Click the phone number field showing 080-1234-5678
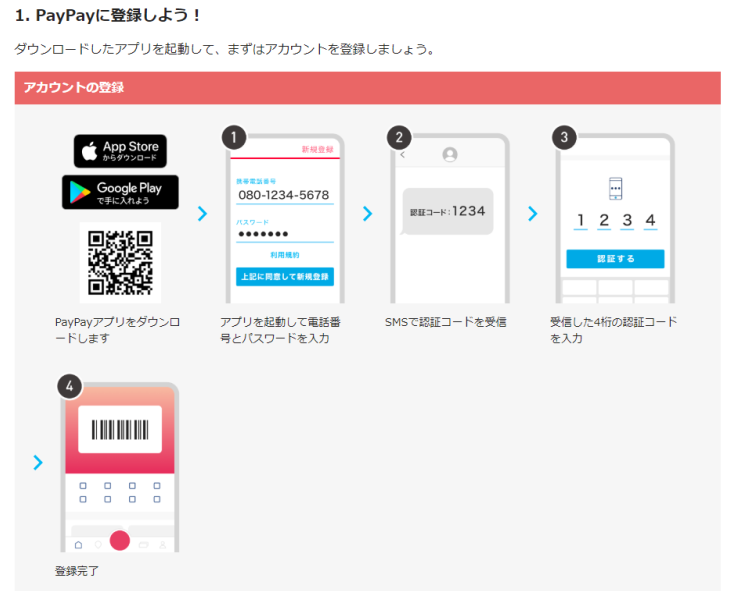Viewport: 732px width, 591px height. pos(285,196)
